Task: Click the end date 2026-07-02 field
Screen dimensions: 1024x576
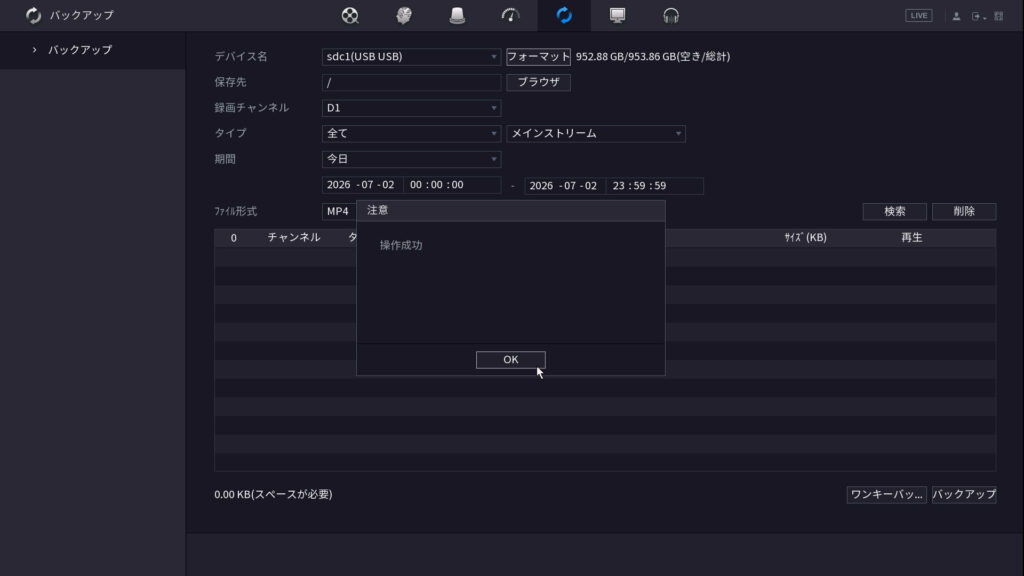Action: pyautogui.click(x=564, y=185)
